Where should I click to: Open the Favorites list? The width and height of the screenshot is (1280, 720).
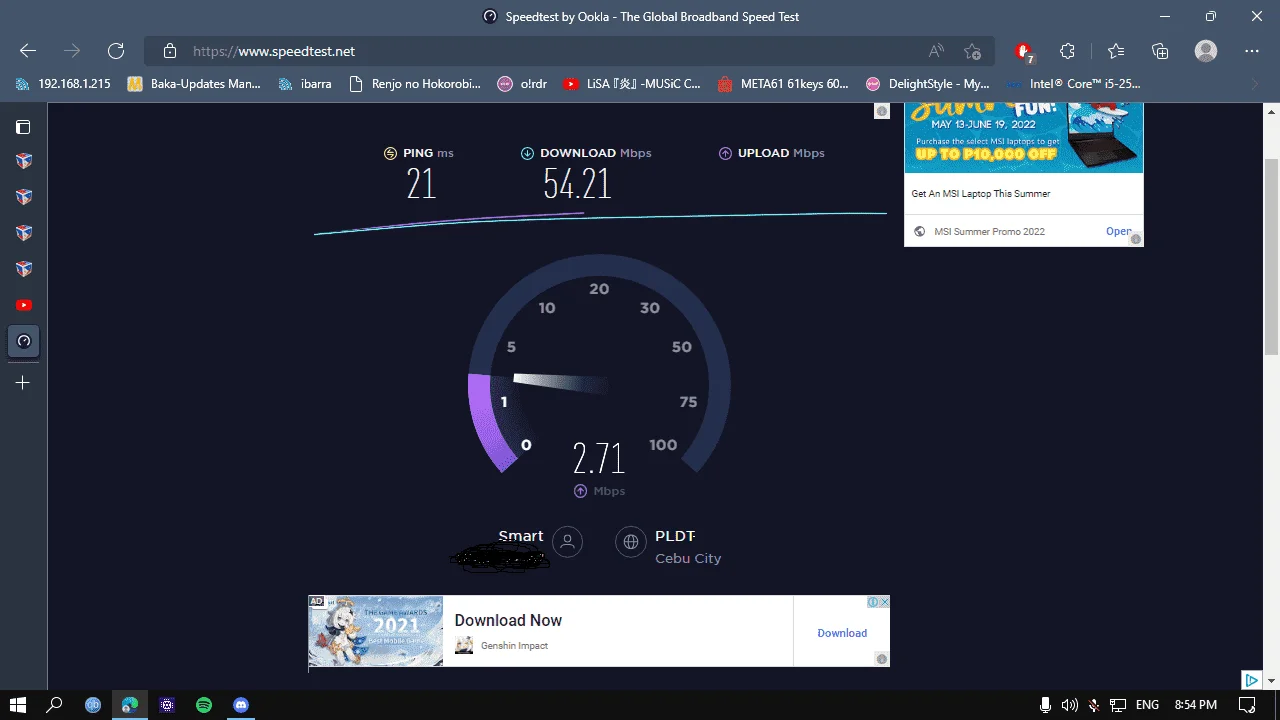coord(1116,51)
